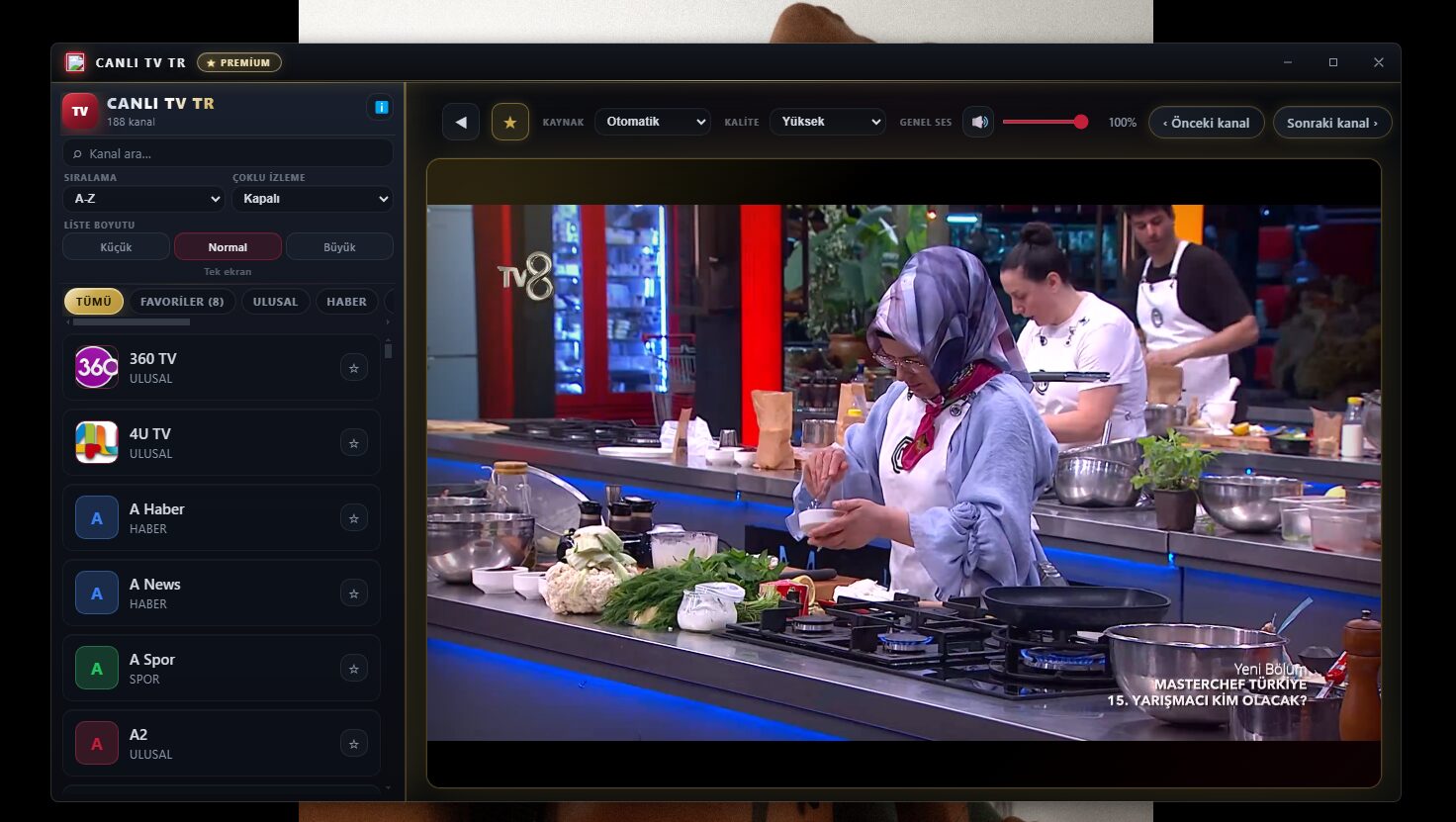1456x822 pixels.
Task: Select the A Spor channel name
Action: (152, 660)
